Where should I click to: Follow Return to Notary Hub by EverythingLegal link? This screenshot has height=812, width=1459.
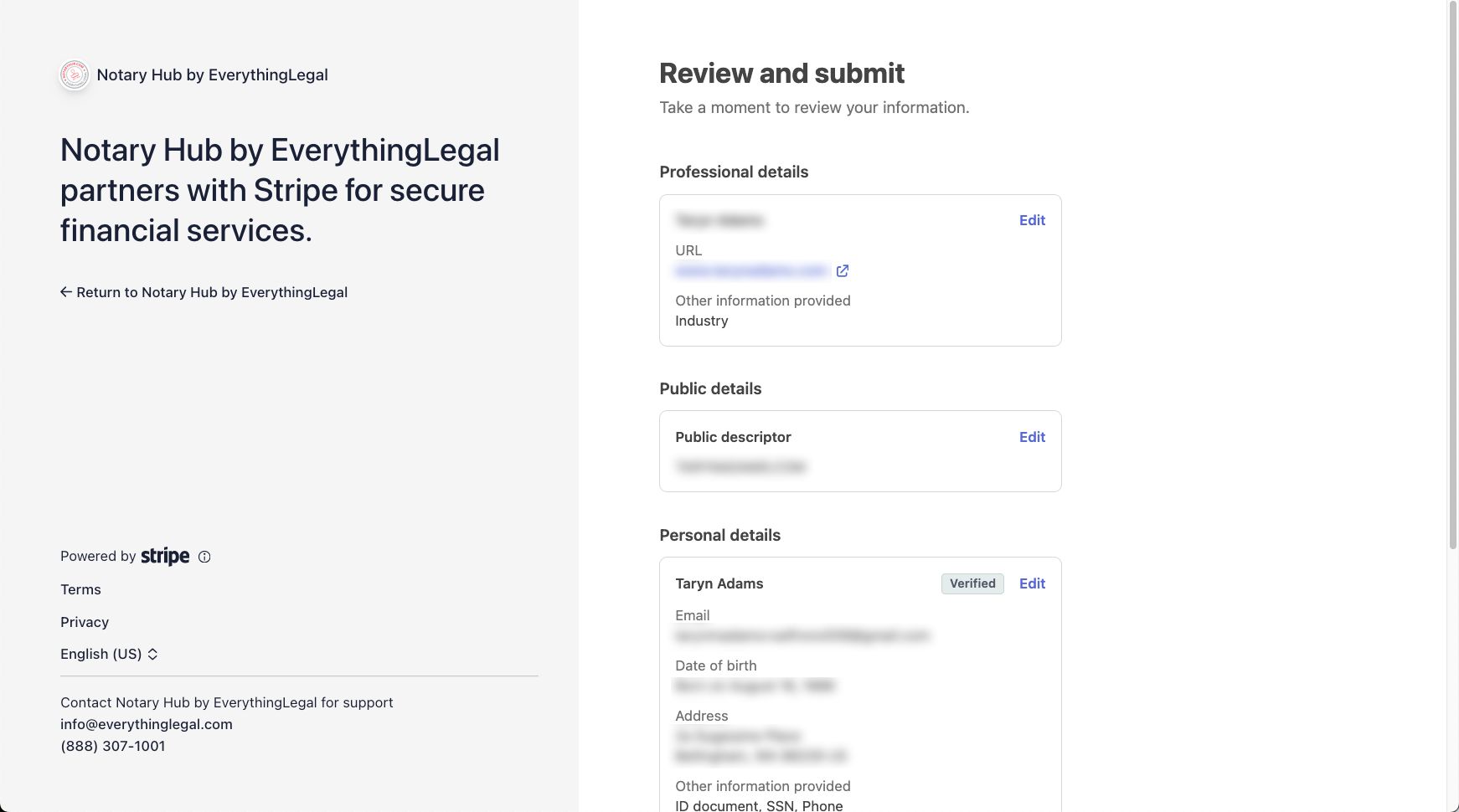(x=204, y=292)
